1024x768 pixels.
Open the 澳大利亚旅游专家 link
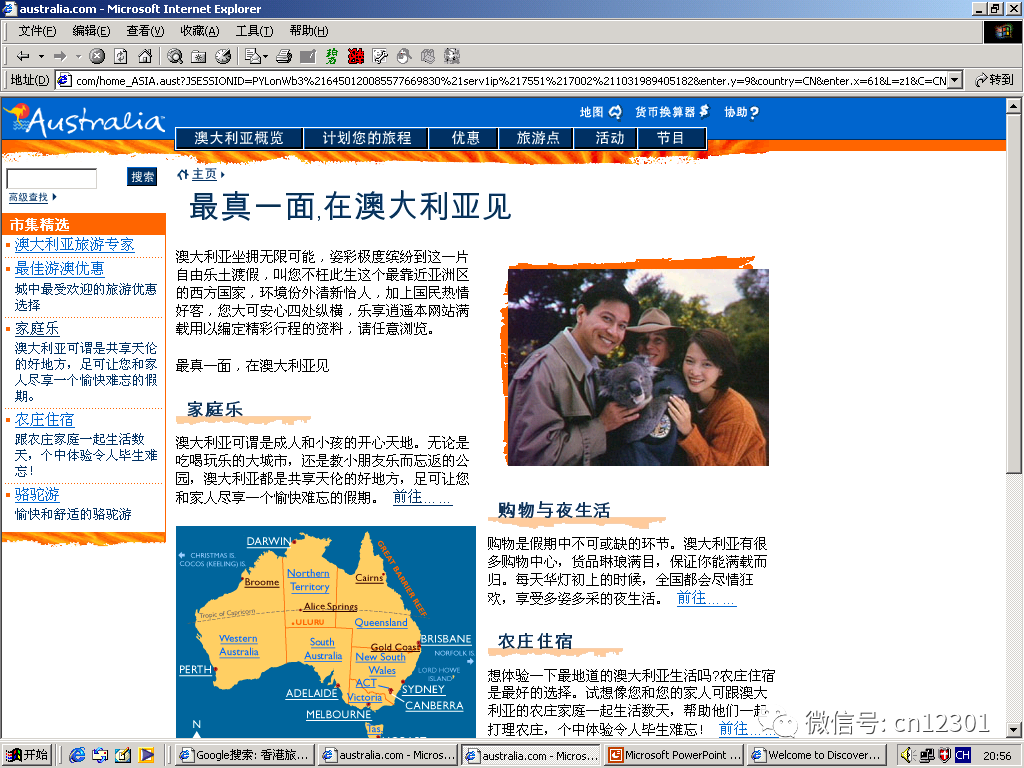pos(74,244)
